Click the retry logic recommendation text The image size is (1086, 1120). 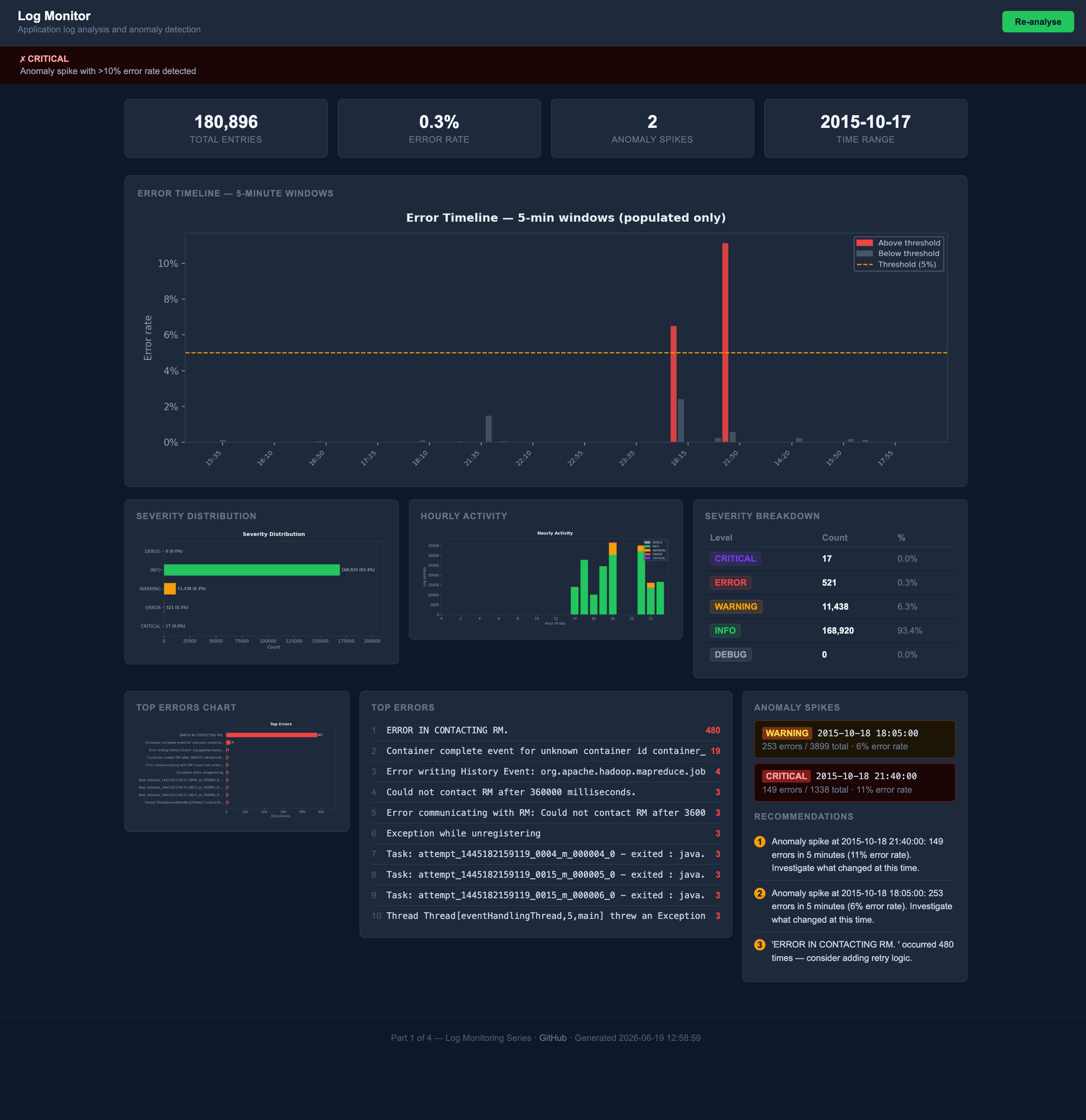coord(862,951)
